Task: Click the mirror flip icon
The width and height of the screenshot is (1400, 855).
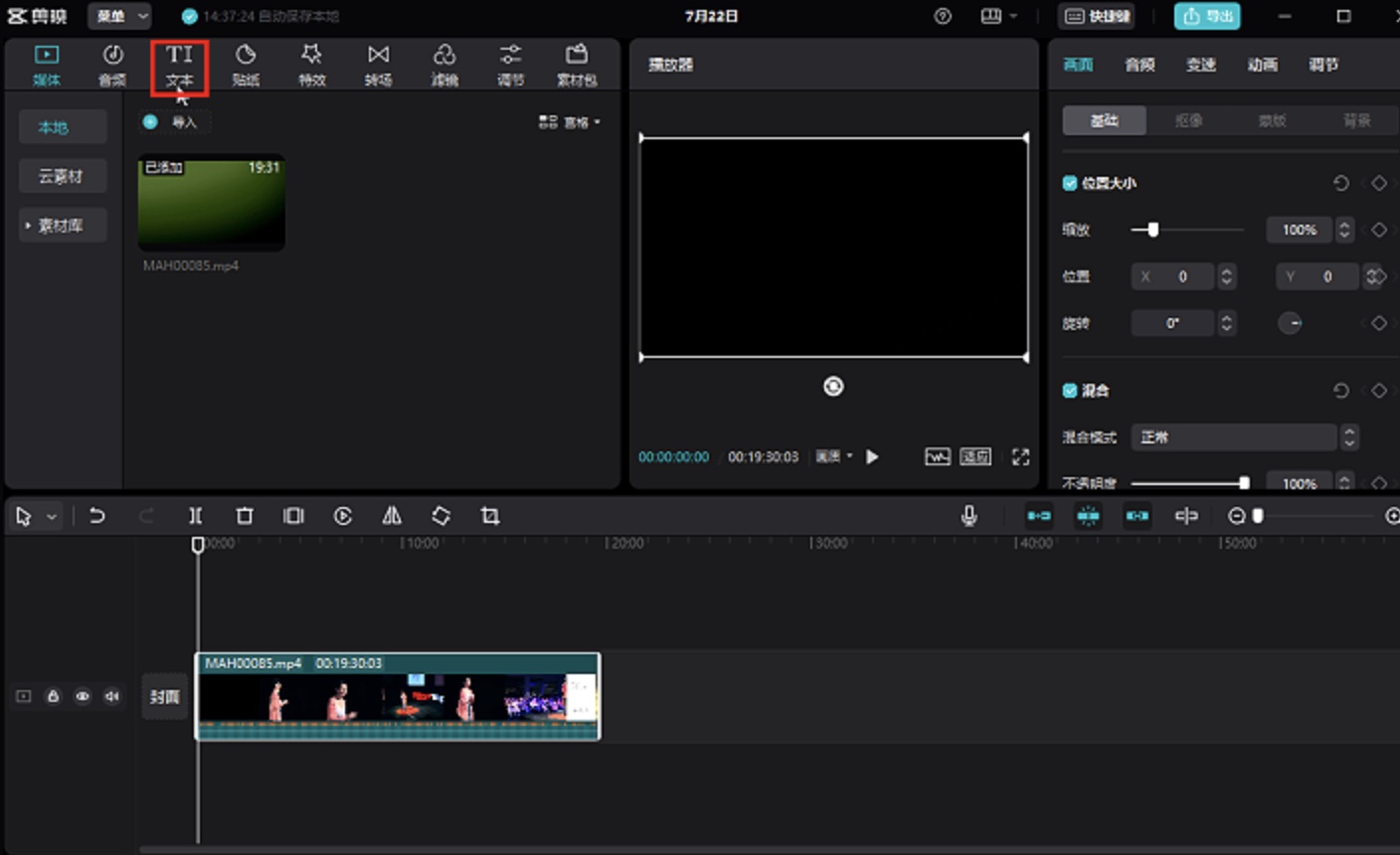Action: pyautogui.click(x=392, y=515)
